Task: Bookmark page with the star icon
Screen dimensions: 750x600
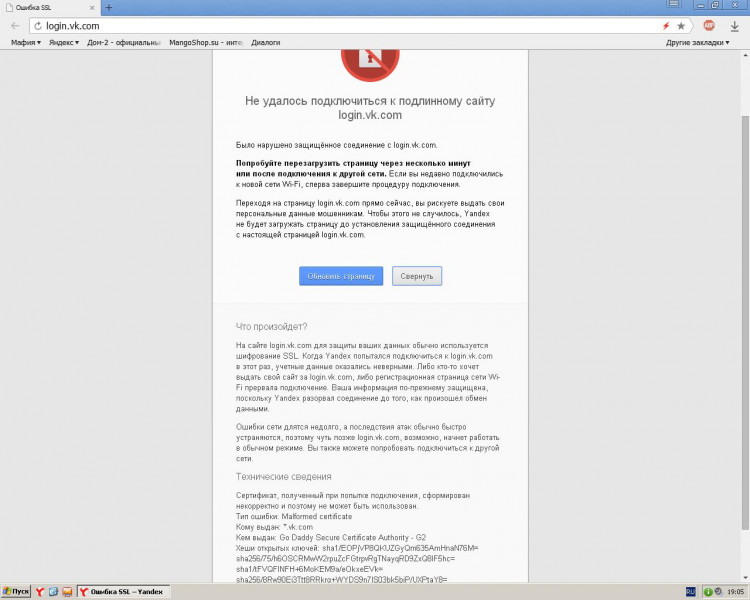Action: [681, 26]
